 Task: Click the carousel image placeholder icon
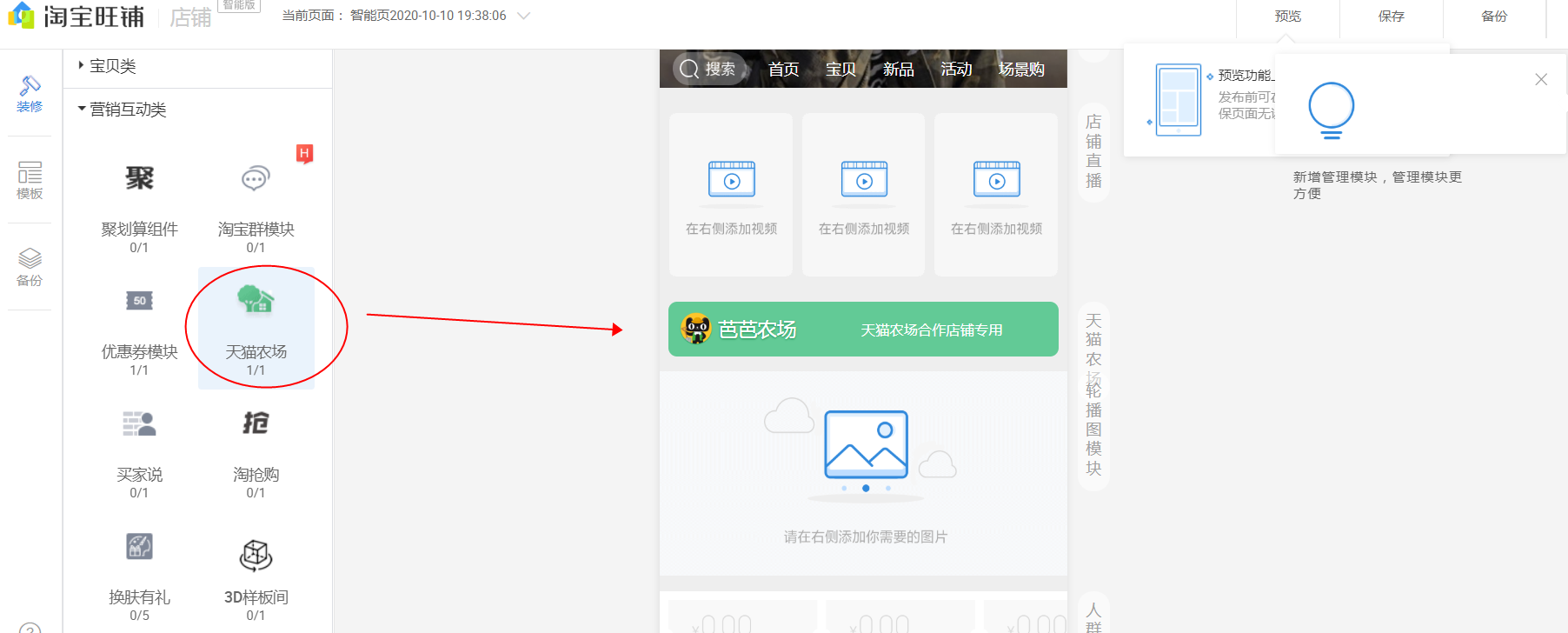[x=866, y=445]
